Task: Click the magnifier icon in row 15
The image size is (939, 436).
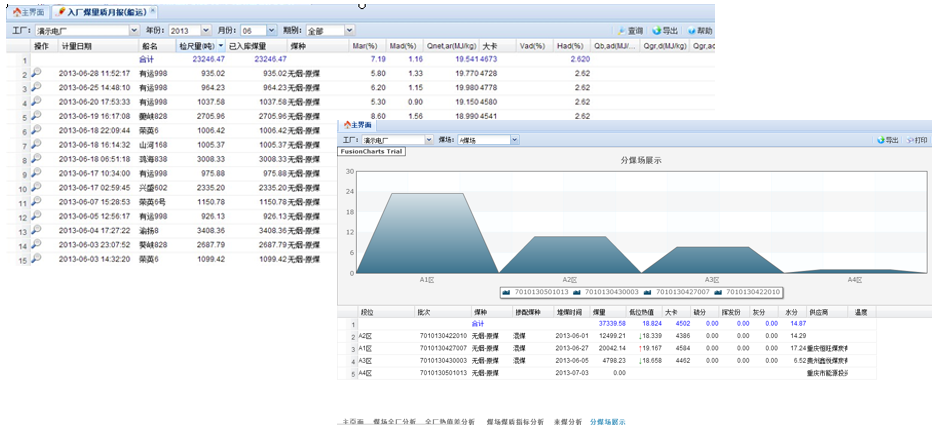Action: pos(36,258)
